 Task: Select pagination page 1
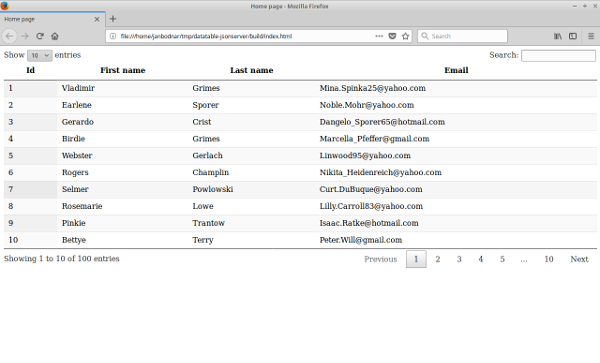(416, 259)
